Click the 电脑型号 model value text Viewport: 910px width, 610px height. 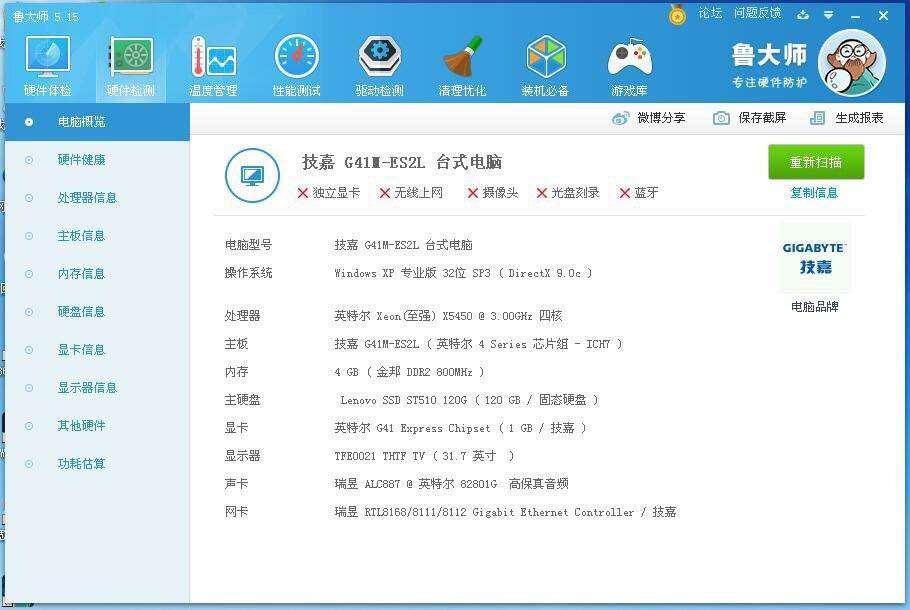(403, 245)
